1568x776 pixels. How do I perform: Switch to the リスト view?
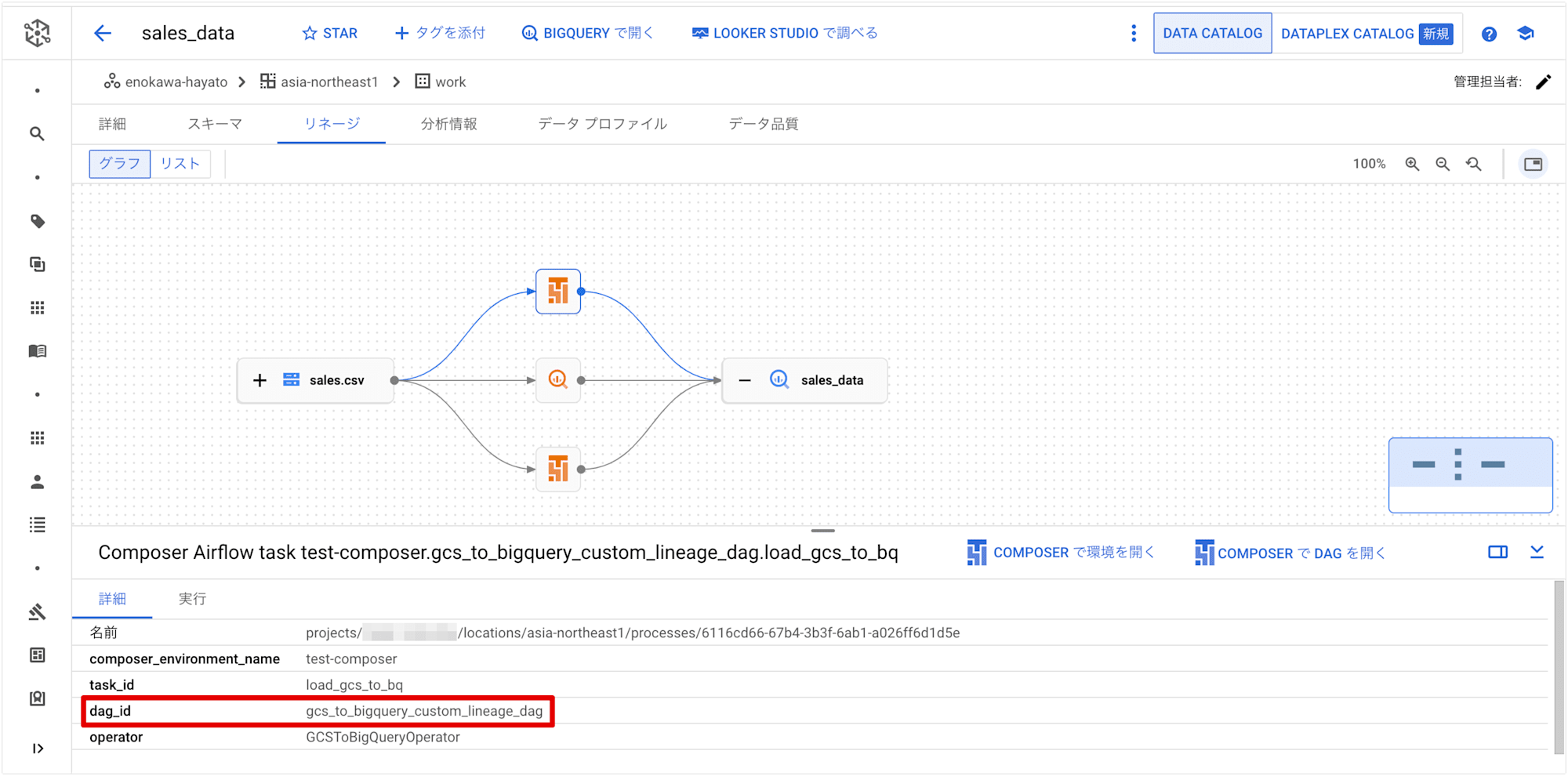coord(180,163)
